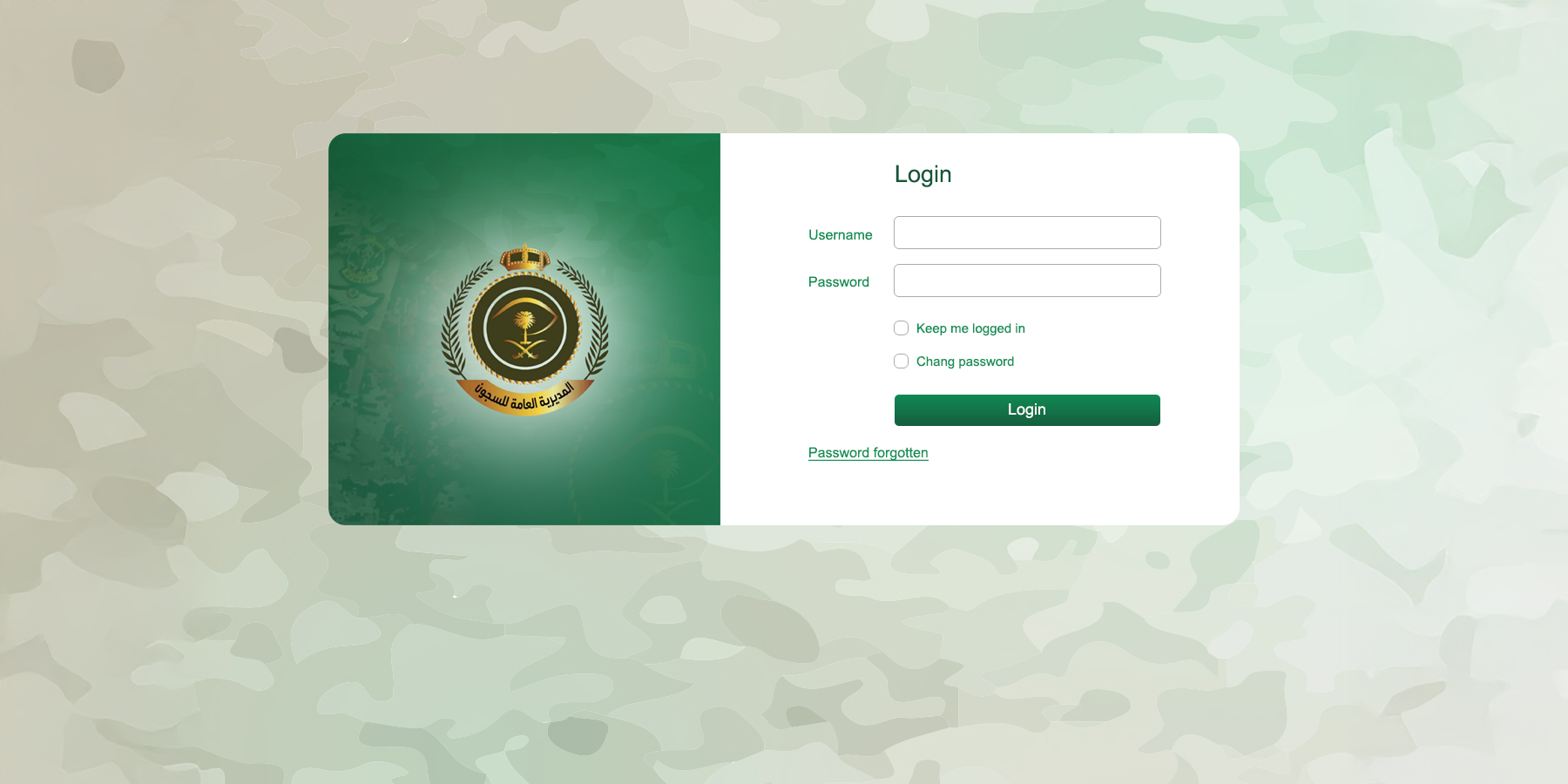Image resolution: width=1568 pixels, height=784 pixels.
Task: Tick the Chang password checkbox
Action: pos(902,362)
